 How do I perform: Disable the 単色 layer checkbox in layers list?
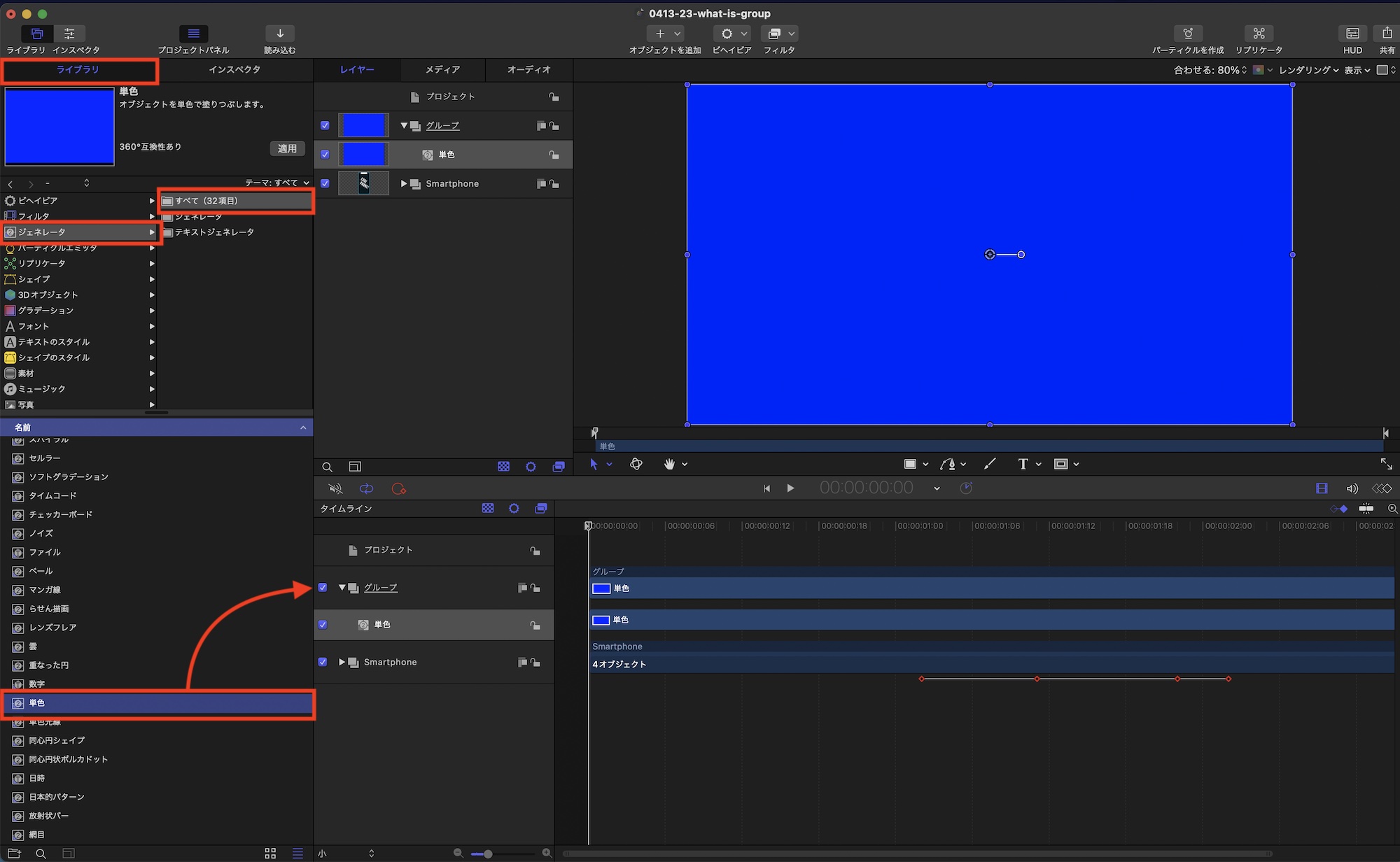(325, 154)
